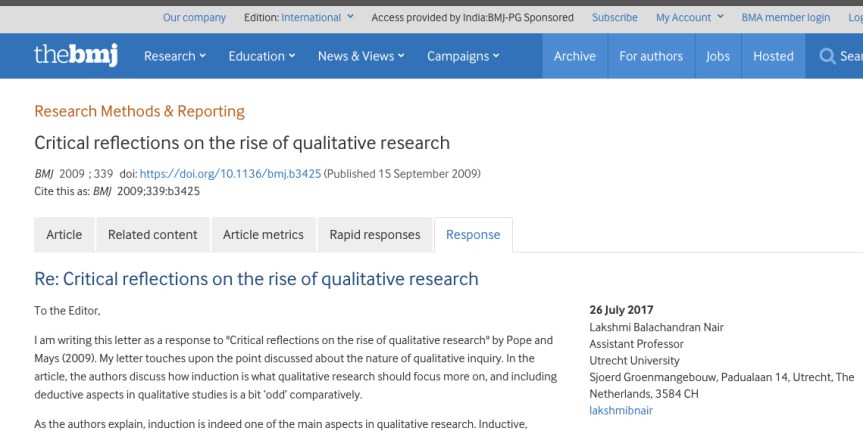Open the Jobs page
The image size is (863, 431).
pos(718,57)
